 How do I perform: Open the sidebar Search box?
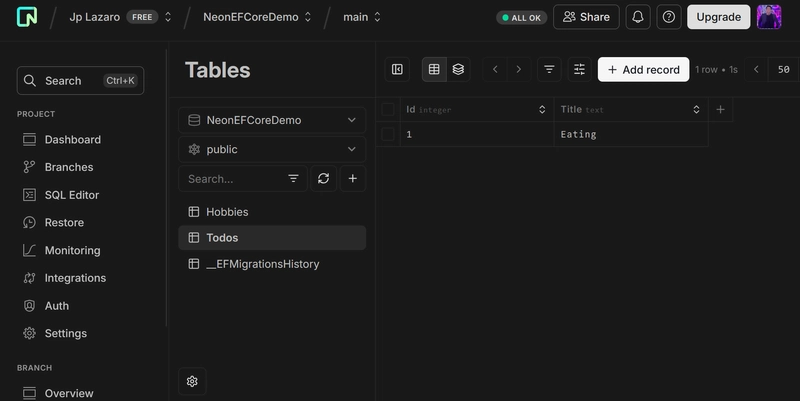click(x=81, y=81)
